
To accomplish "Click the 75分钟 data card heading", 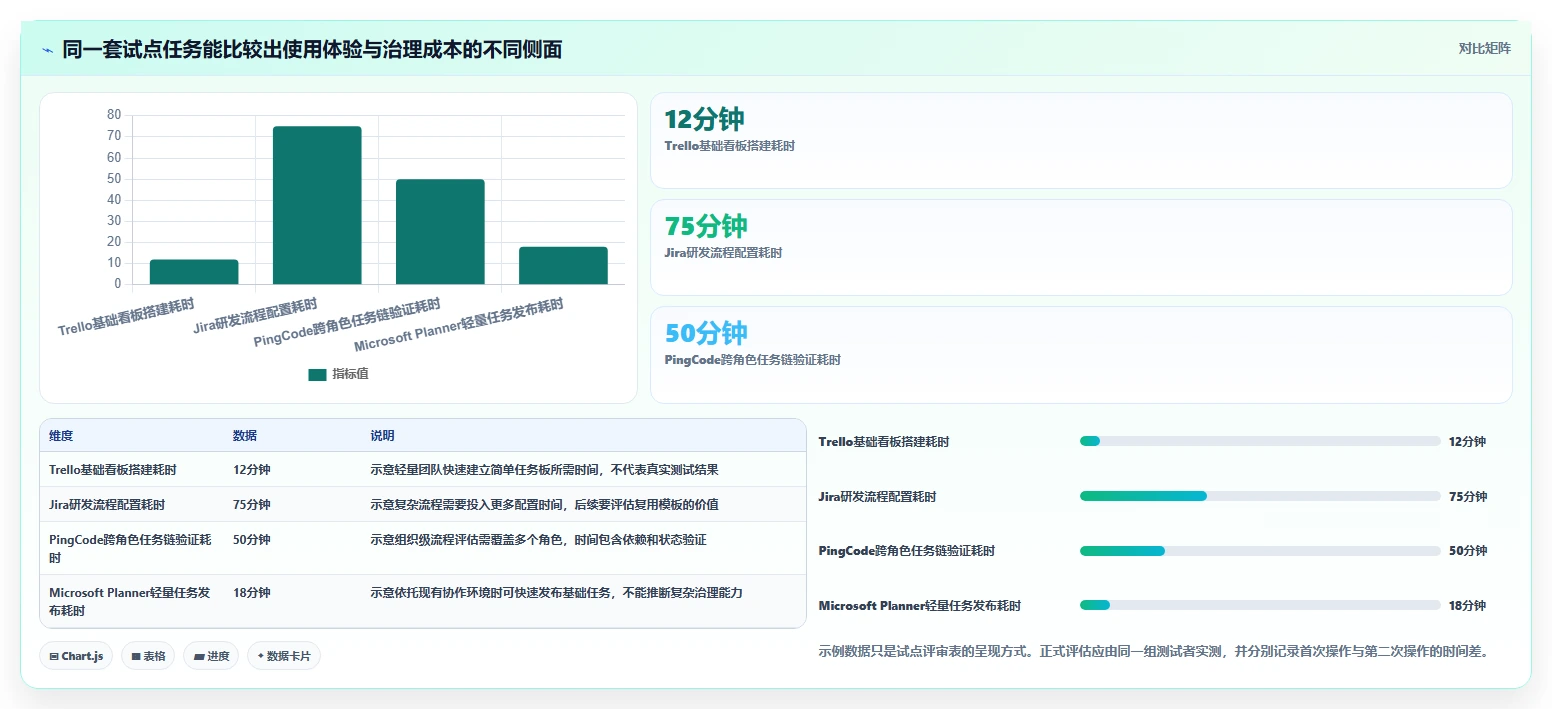I will tap(706, 226).
